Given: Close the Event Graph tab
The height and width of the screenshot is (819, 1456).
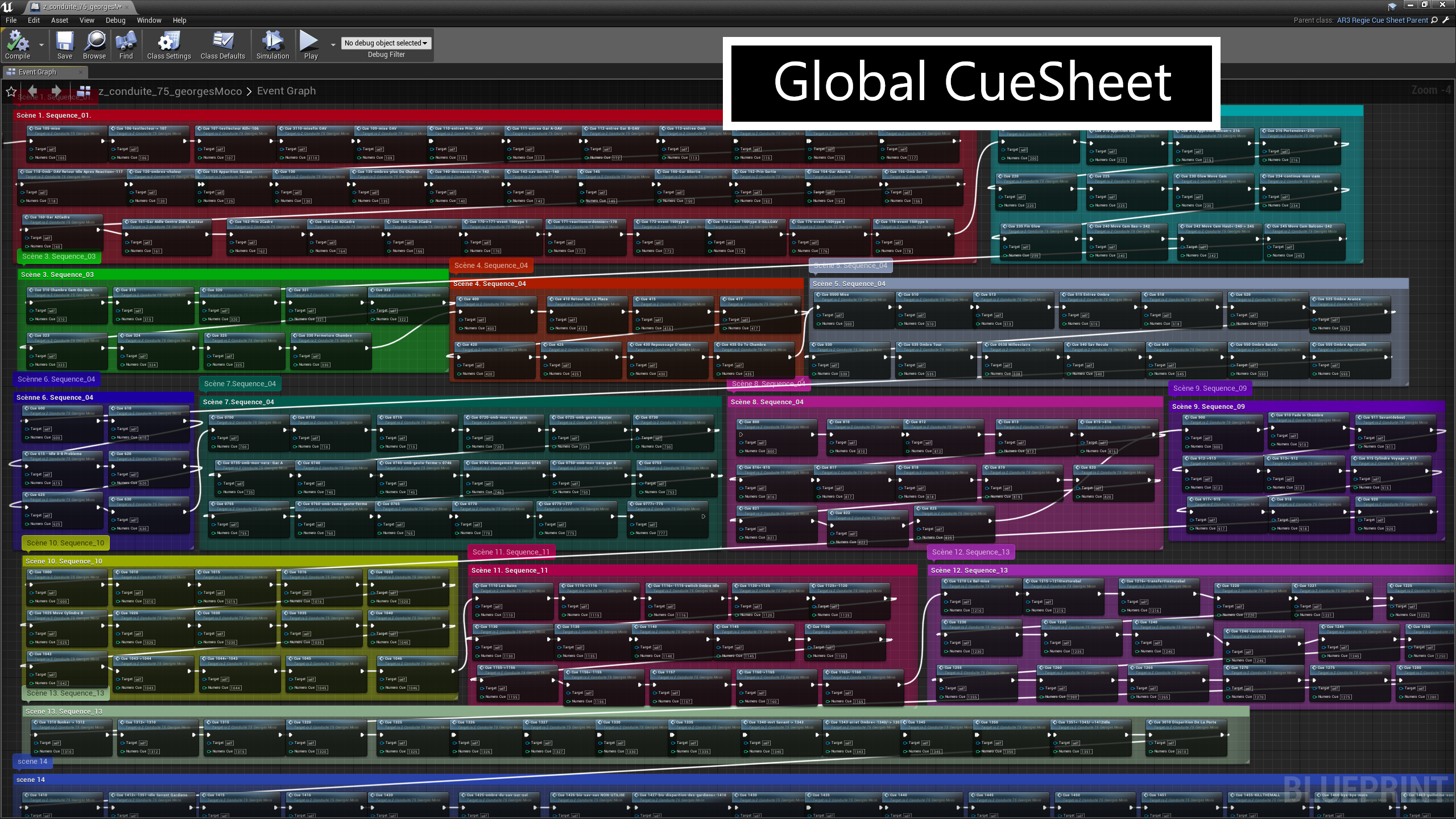Looking at the screenshot, I should [x=80, y=72].
